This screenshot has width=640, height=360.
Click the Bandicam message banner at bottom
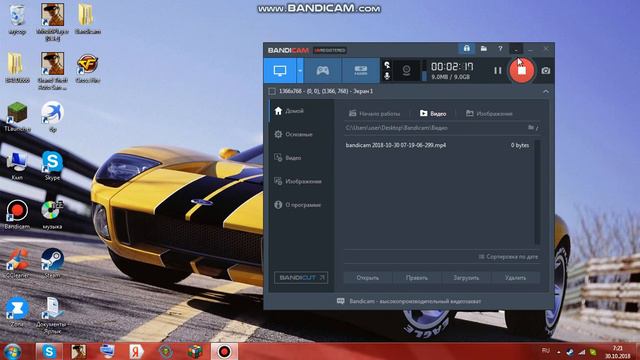[x=409, y=301]
